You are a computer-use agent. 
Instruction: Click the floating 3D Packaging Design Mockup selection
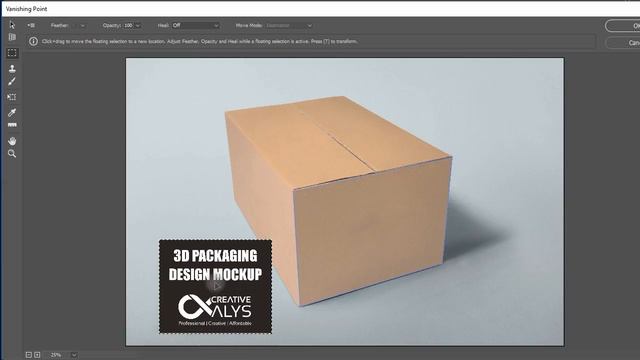coord(215,287)
